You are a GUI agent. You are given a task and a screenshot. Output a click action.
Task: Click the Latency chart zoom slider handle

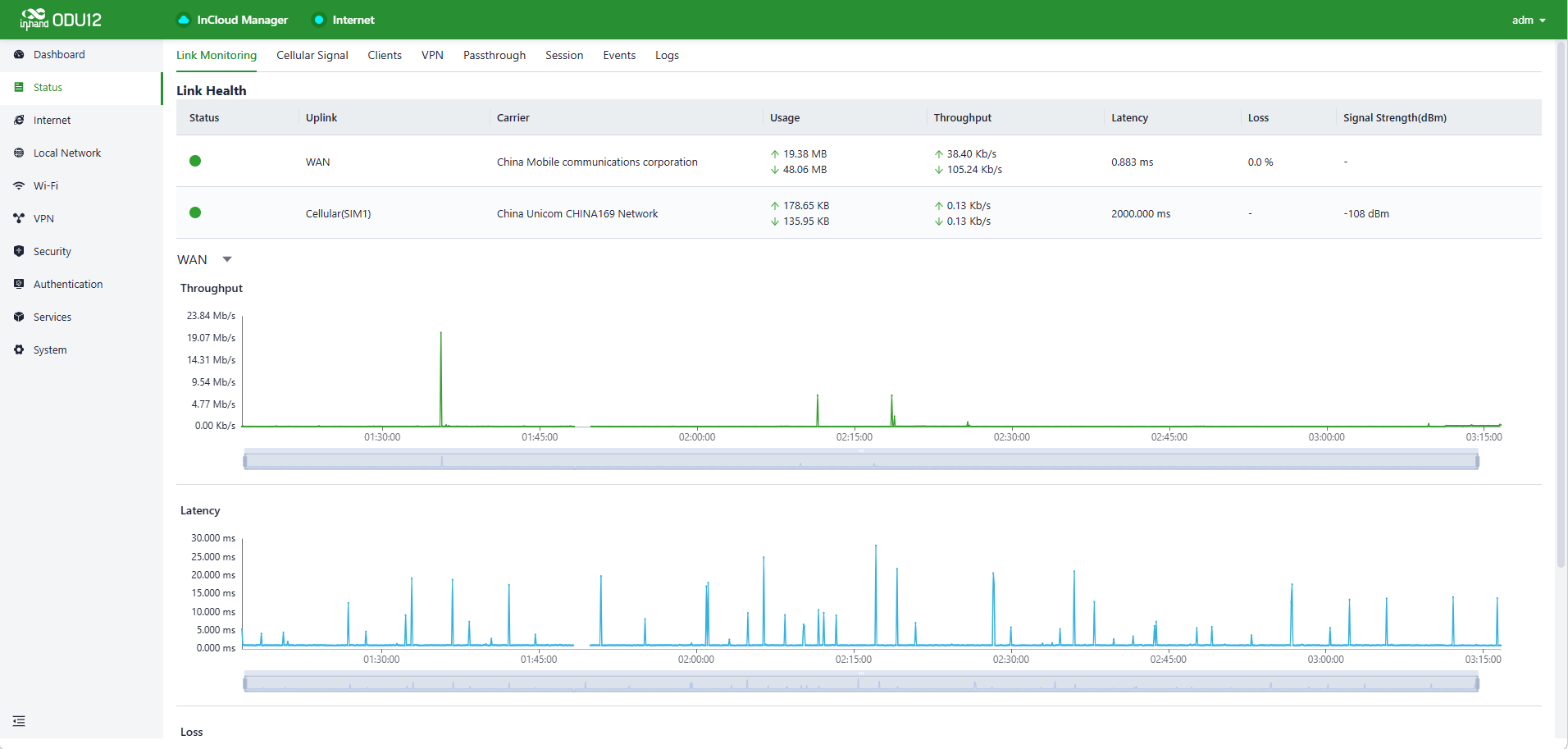245,683
